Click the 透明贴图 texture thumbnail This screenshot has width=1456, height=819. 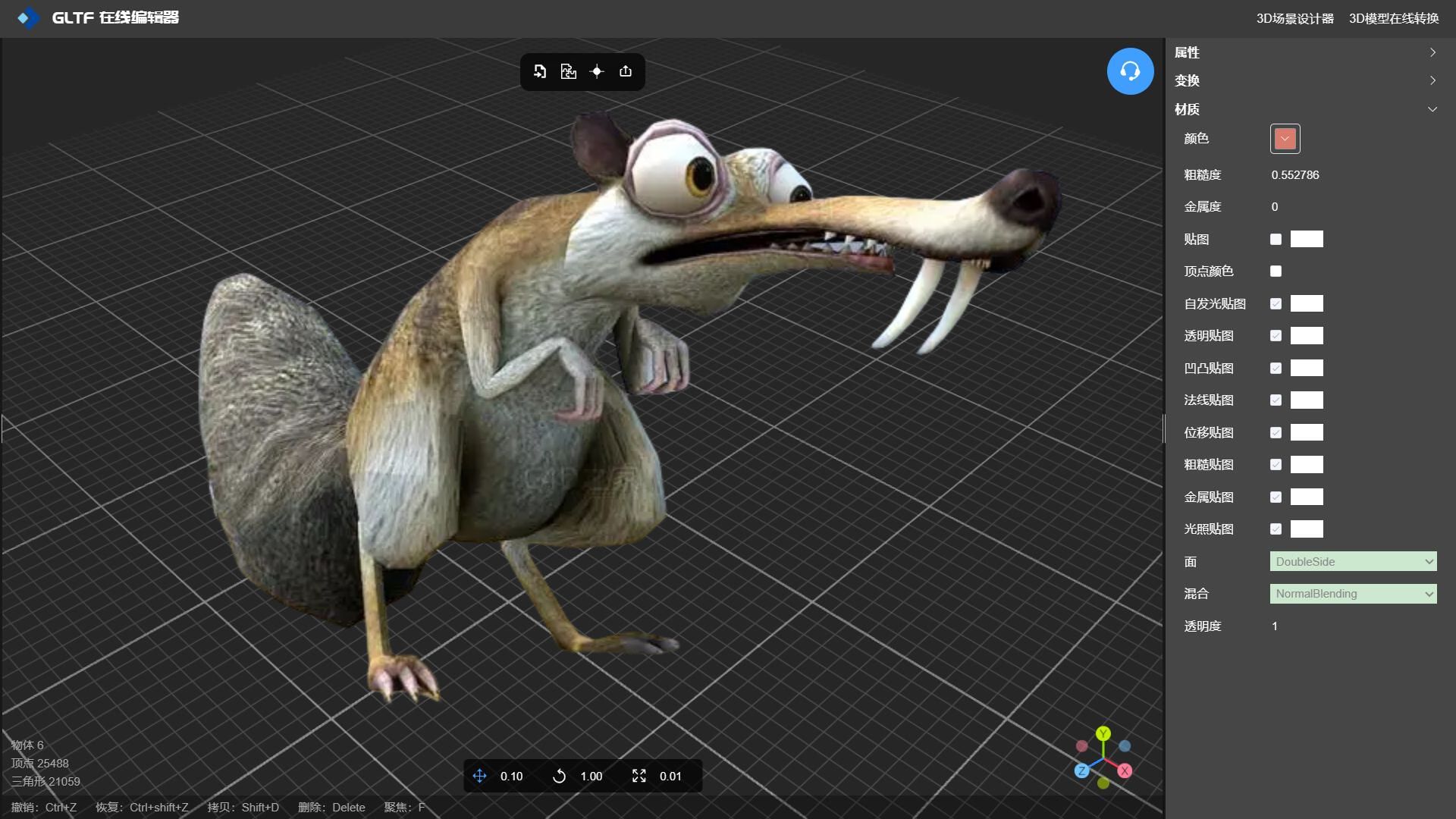point(1307,335)
